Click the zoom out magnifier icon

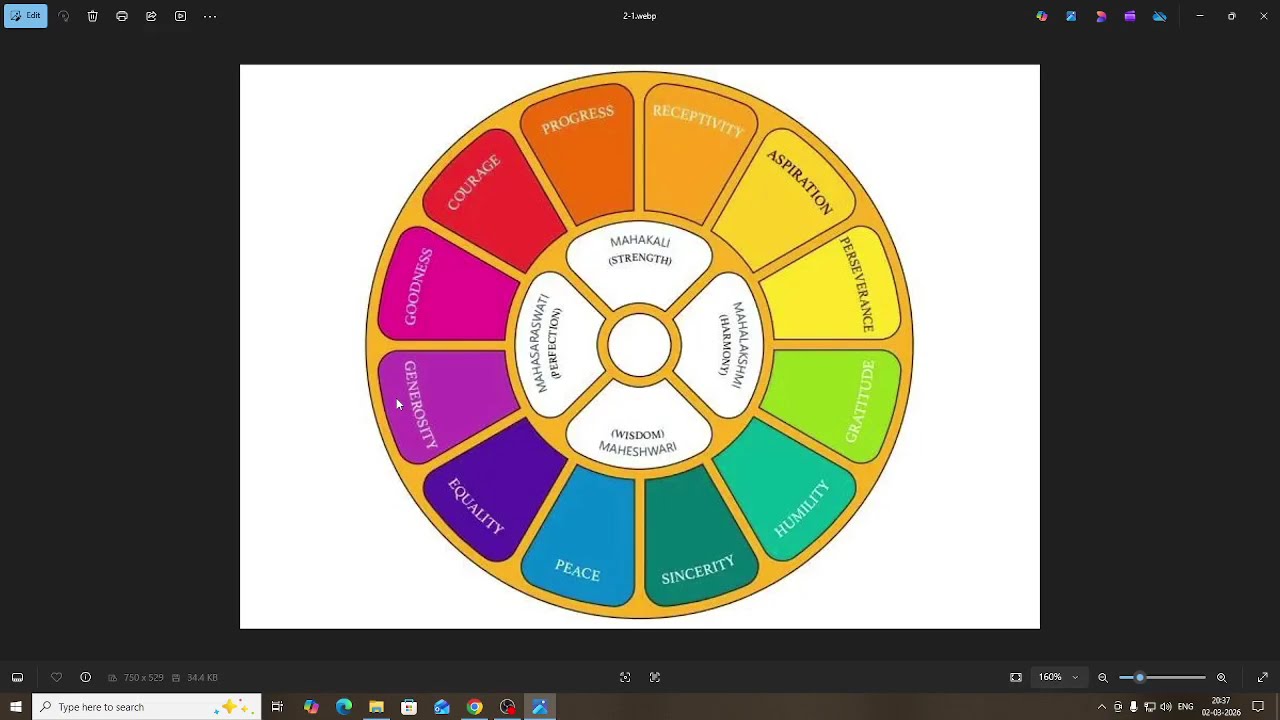(1103, 677)
